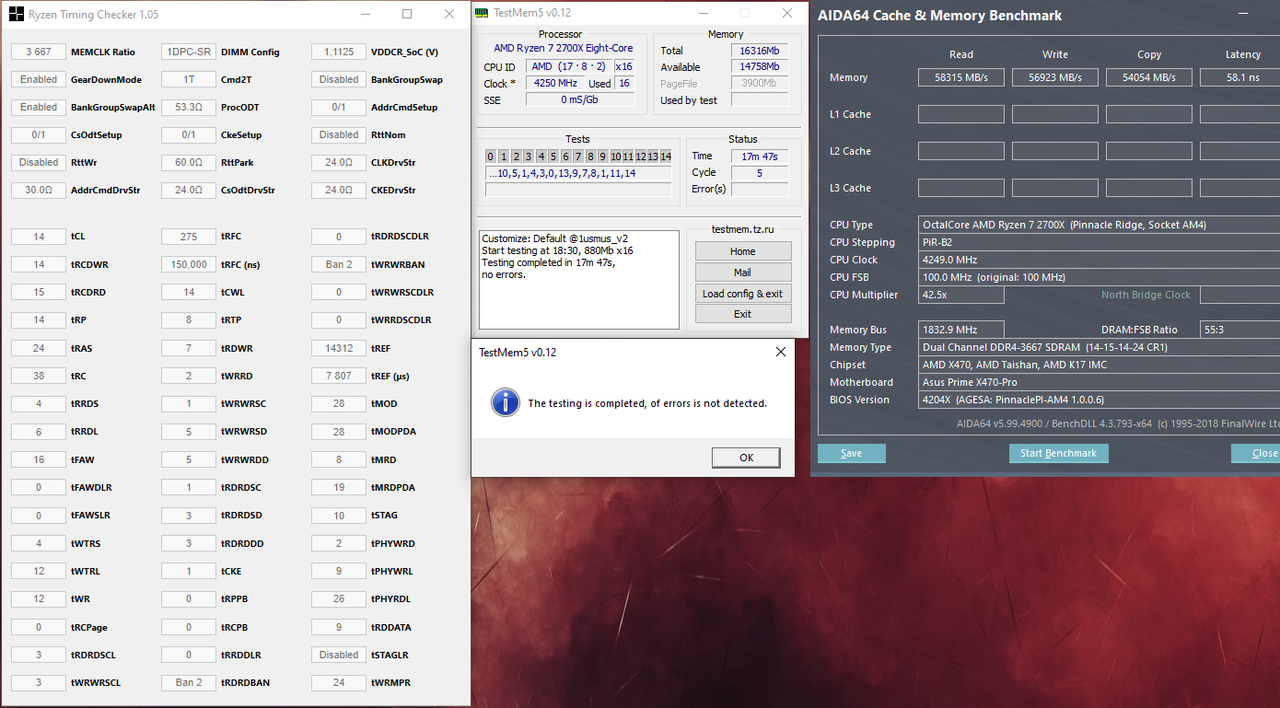Screen dimensions: 1280x708
Task: Click RttPark value 60.0Ω
Action: (189, 162)
